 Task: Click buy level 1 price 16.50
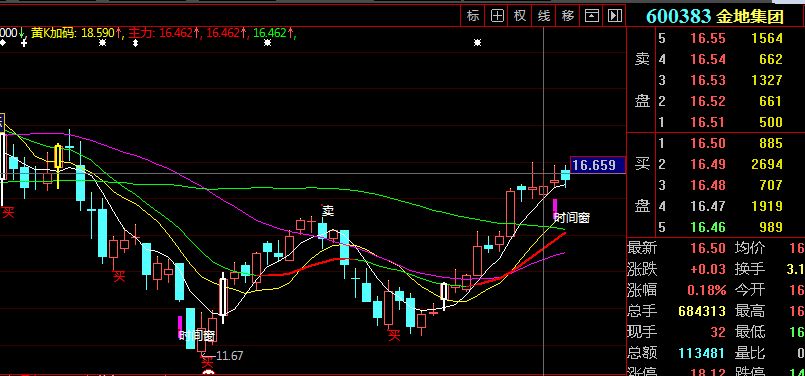coord(707,143)
